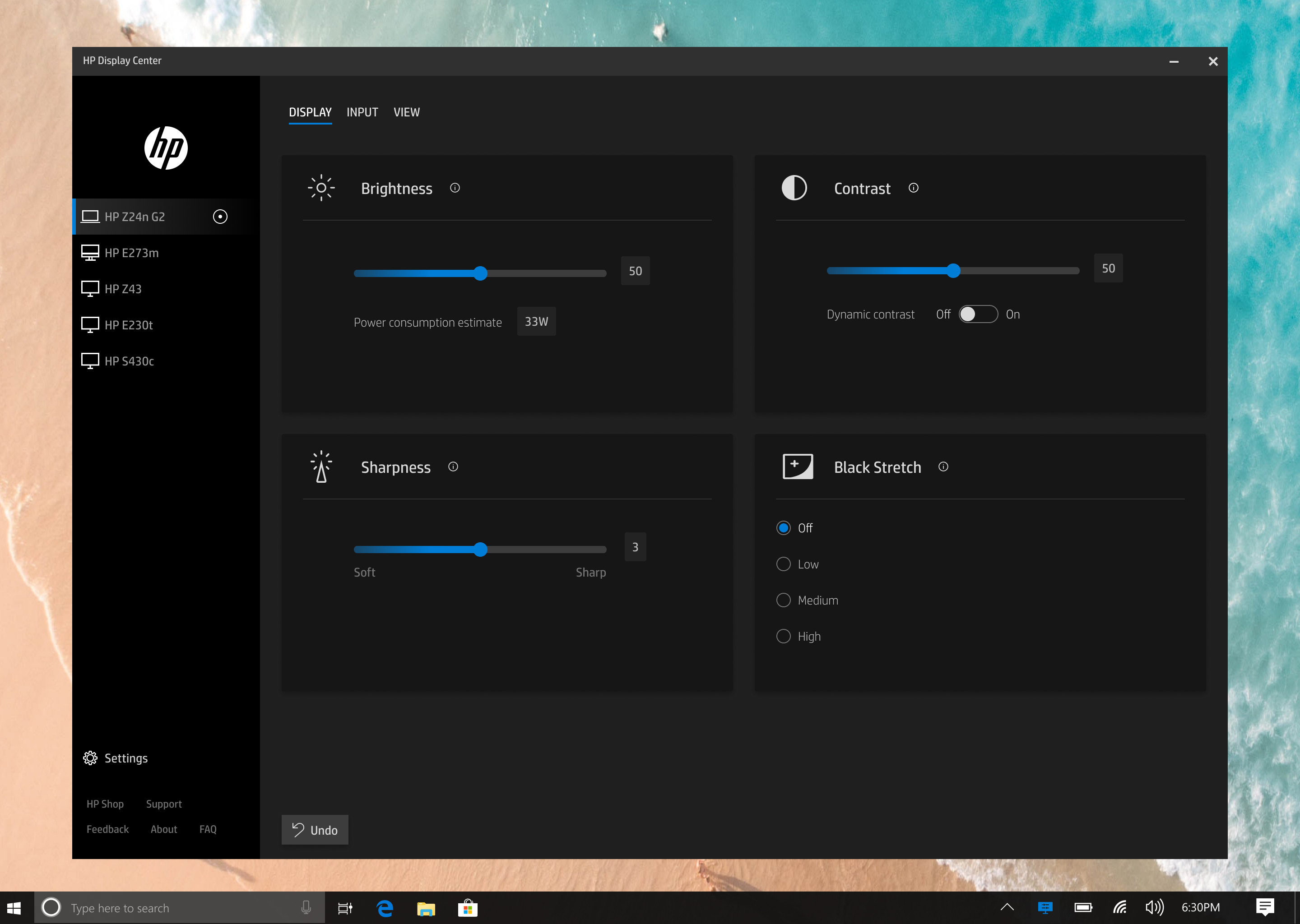
Task: Select HP E273m monitor in sidebar
Action: [166, 253]
